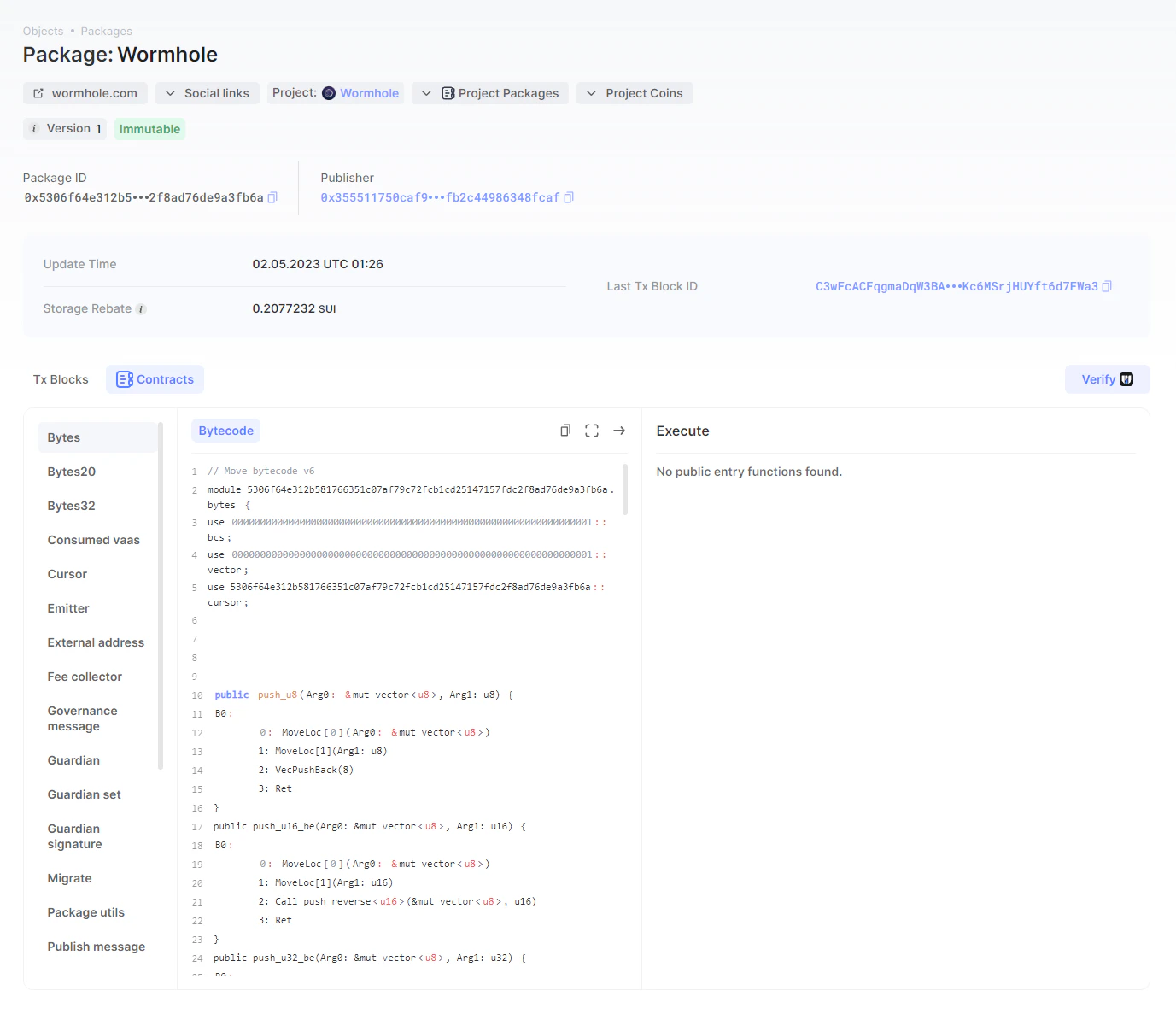Viewport: 1176px width, 1014px height.
Task: Open the Wormhole project link
Action: pyautogui.click(x=369, y=93)
